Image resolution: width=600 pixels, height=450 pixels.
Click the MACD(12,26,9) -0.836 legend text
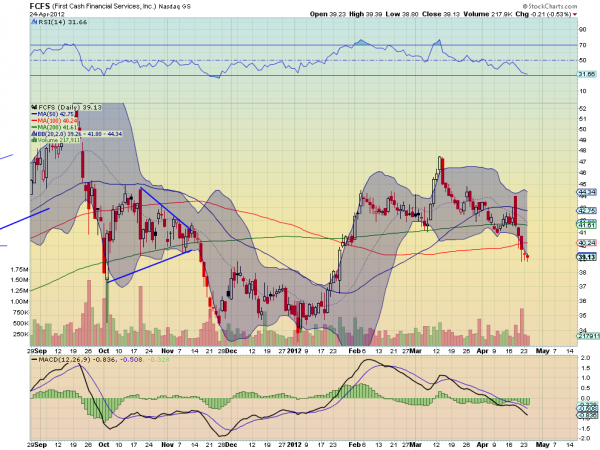click(x=78, y=360)
